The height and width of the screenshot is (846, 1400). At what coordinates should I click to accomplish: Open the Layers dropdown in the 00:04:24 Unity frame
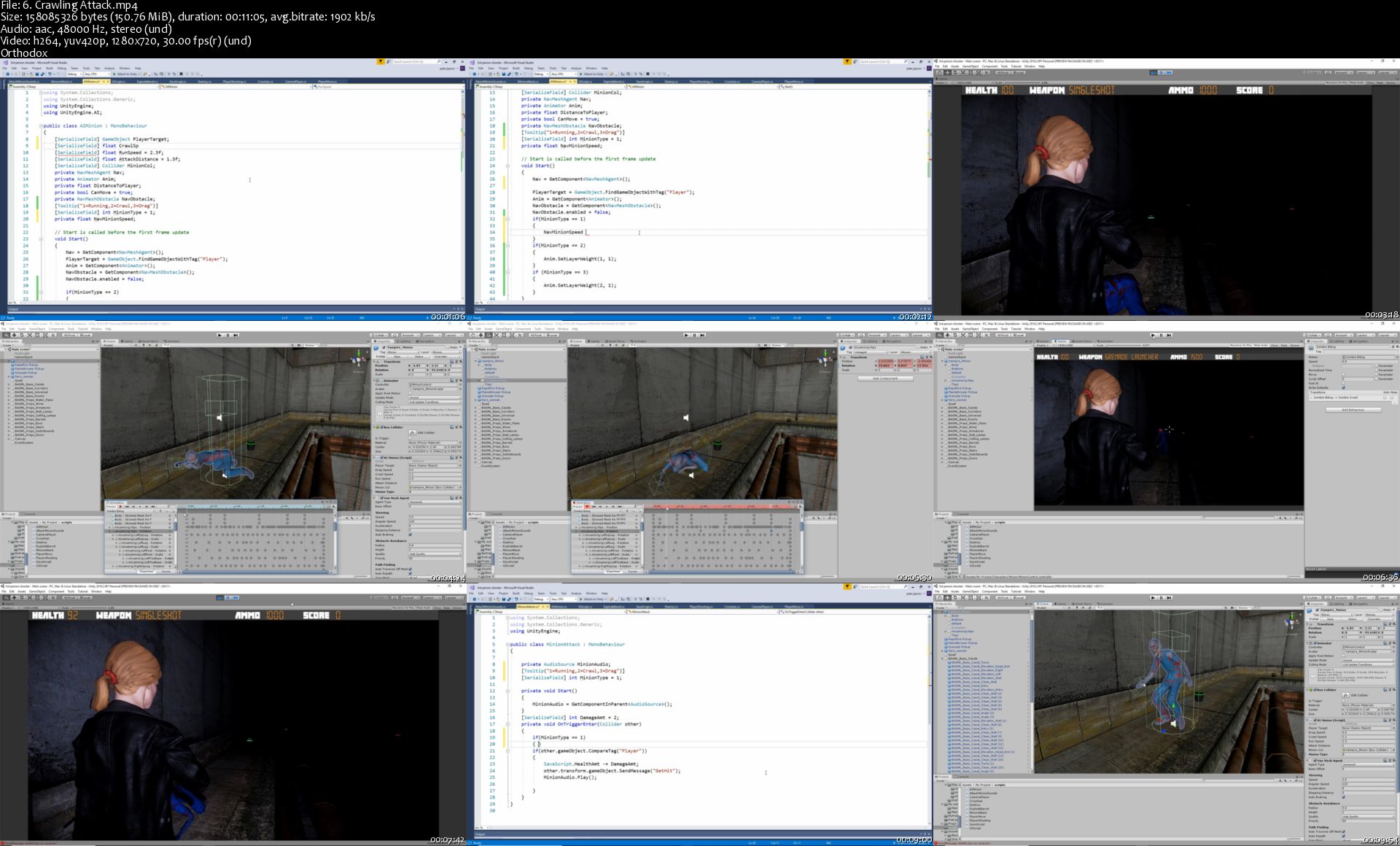432,335
